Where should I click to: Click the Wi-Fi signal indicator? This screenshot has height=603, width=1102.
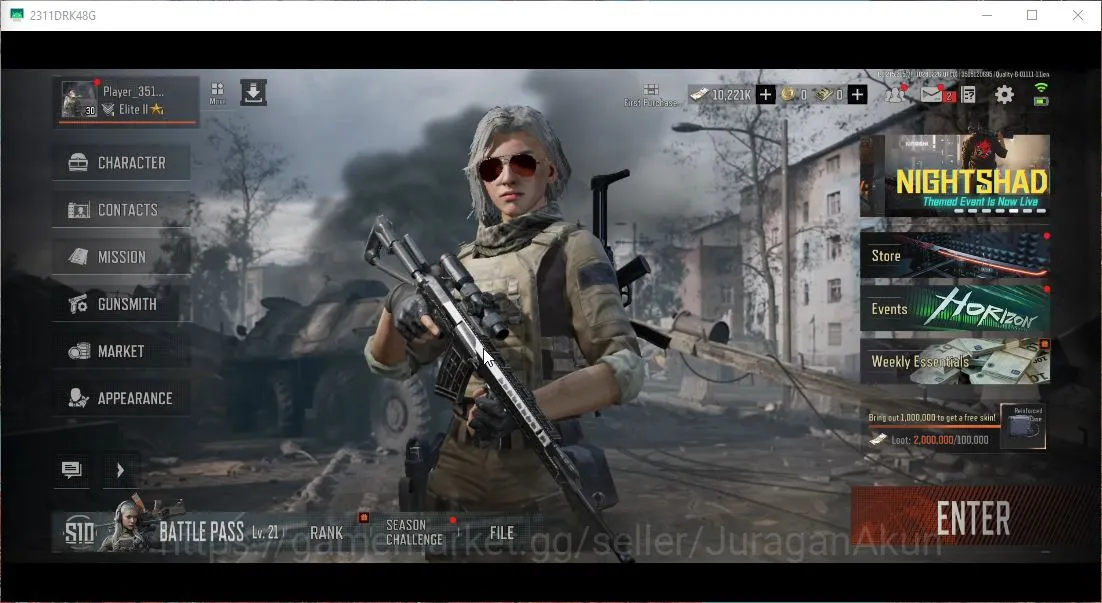[1041, 87]
